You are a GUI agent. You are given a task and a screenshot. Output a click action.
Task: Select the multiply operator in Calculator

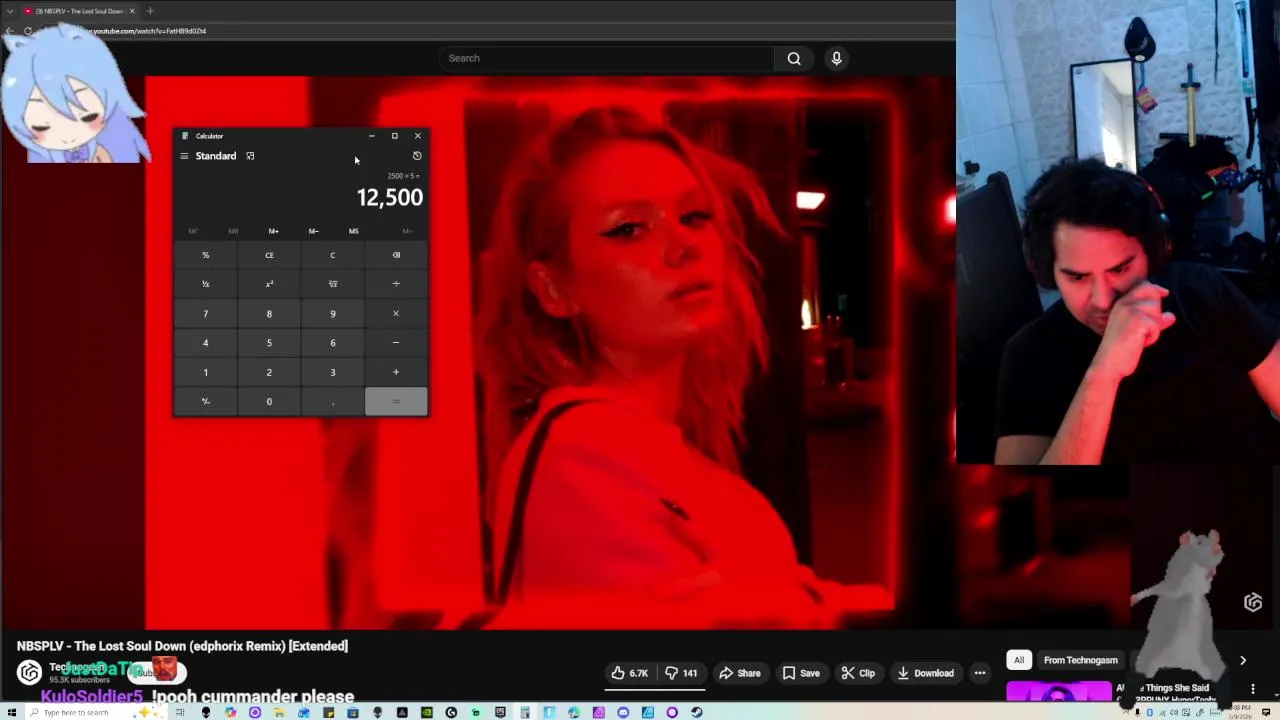pos(396,314)
